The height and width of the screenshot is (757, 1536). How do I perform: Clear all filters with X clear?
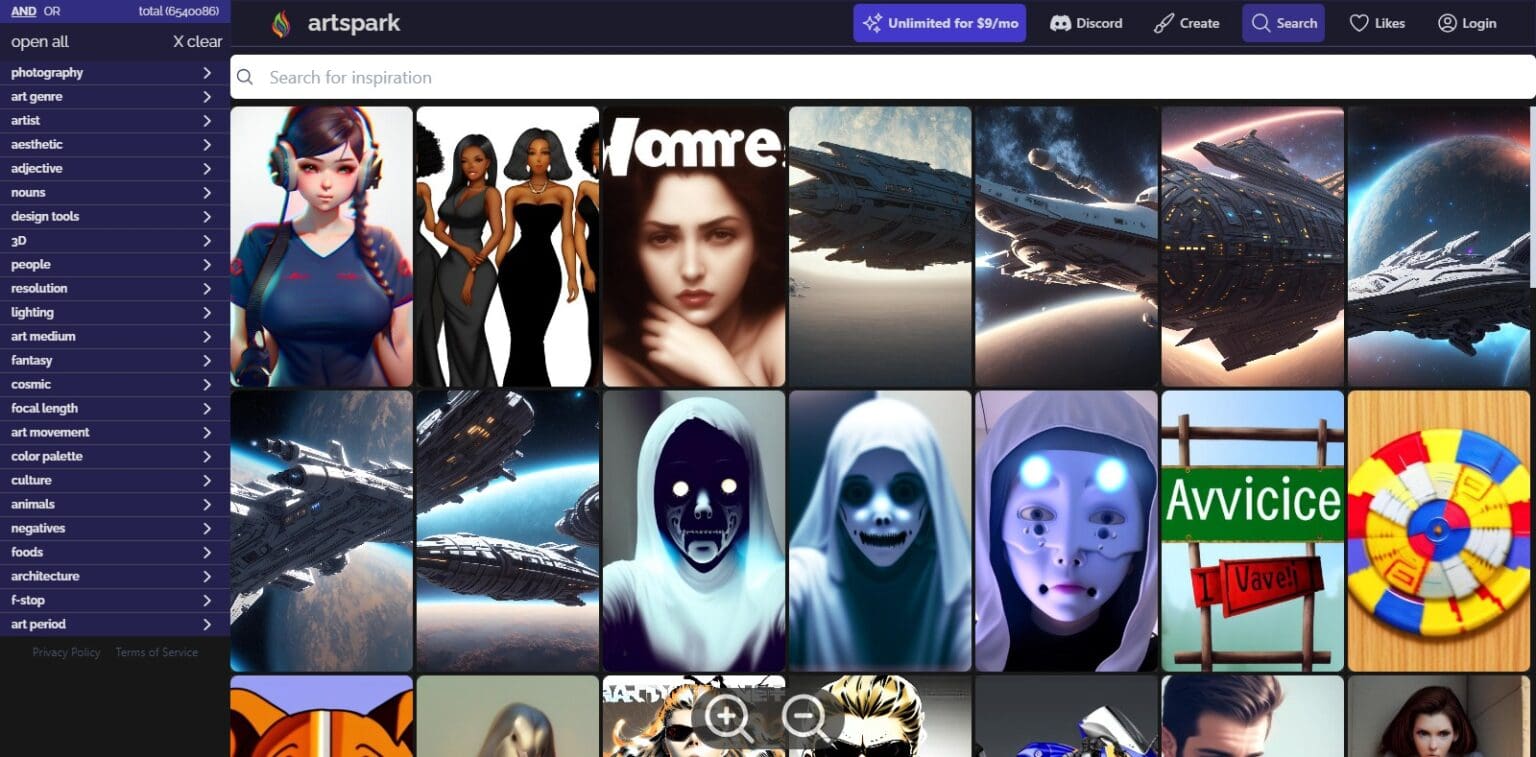click(x=197, y=42)
